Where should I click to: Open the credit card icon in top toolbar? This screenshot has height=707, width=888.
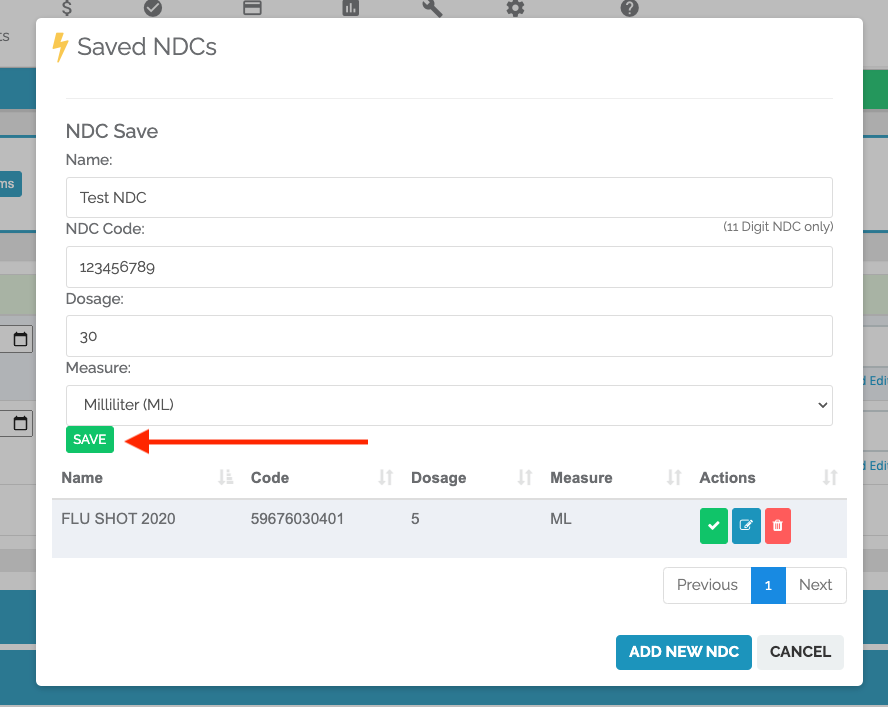(252, 7)
